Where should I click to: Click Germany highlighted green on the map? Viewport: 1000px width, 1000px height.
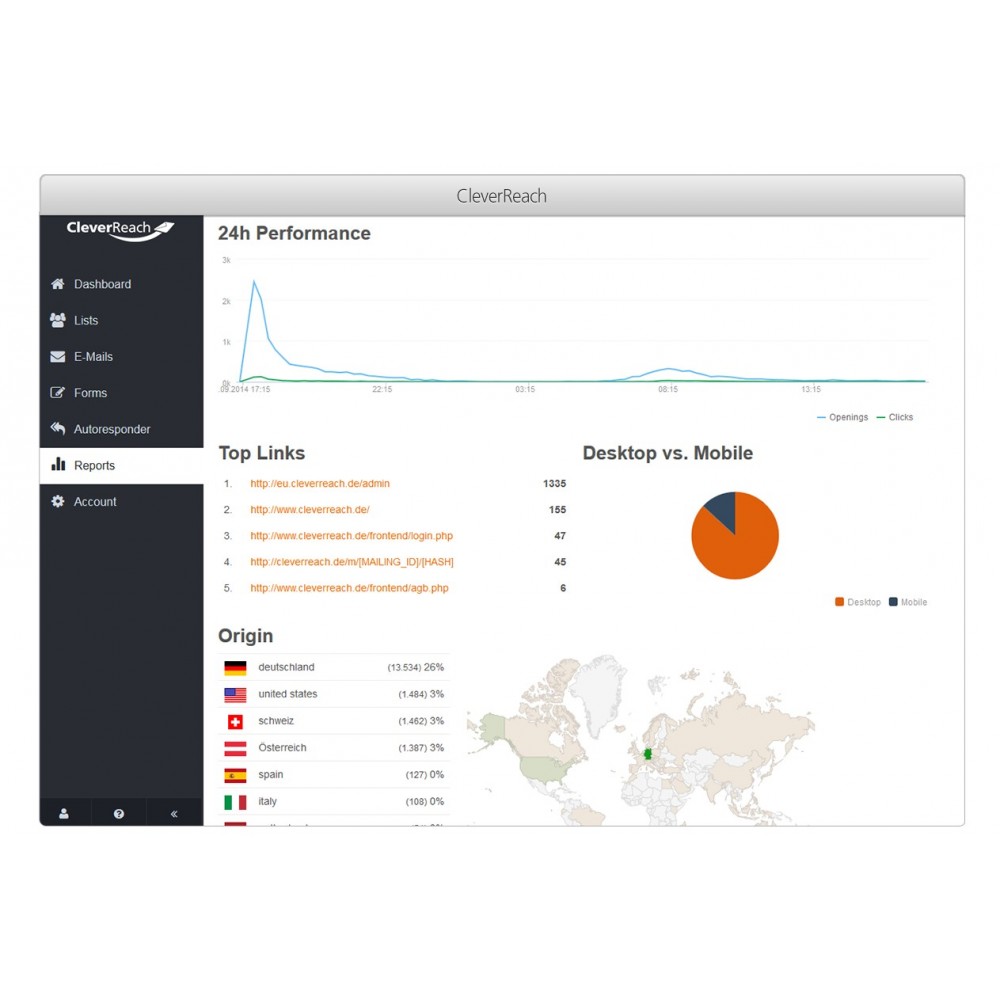[647, 754]
